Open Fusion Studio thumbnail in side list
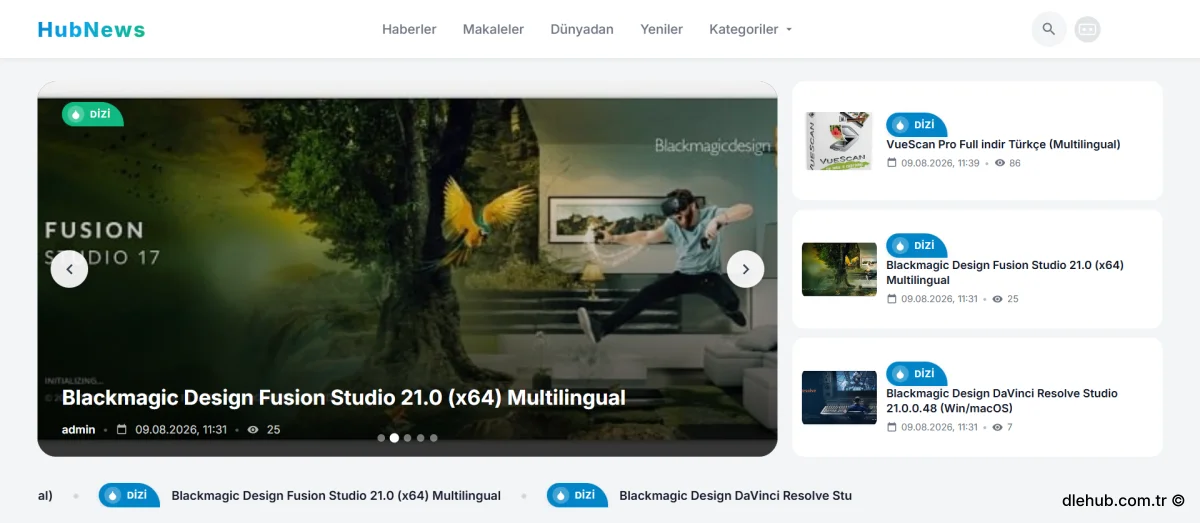1200x523 pixels. click(839, 269)
